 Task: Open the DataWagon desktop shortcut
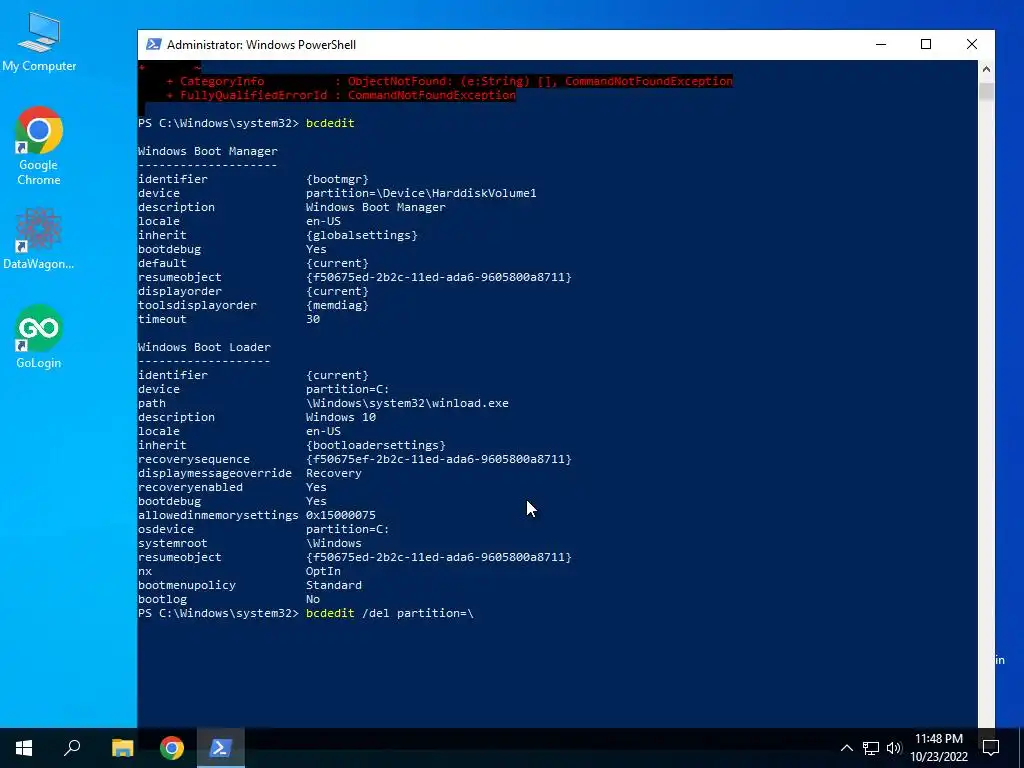39,238
